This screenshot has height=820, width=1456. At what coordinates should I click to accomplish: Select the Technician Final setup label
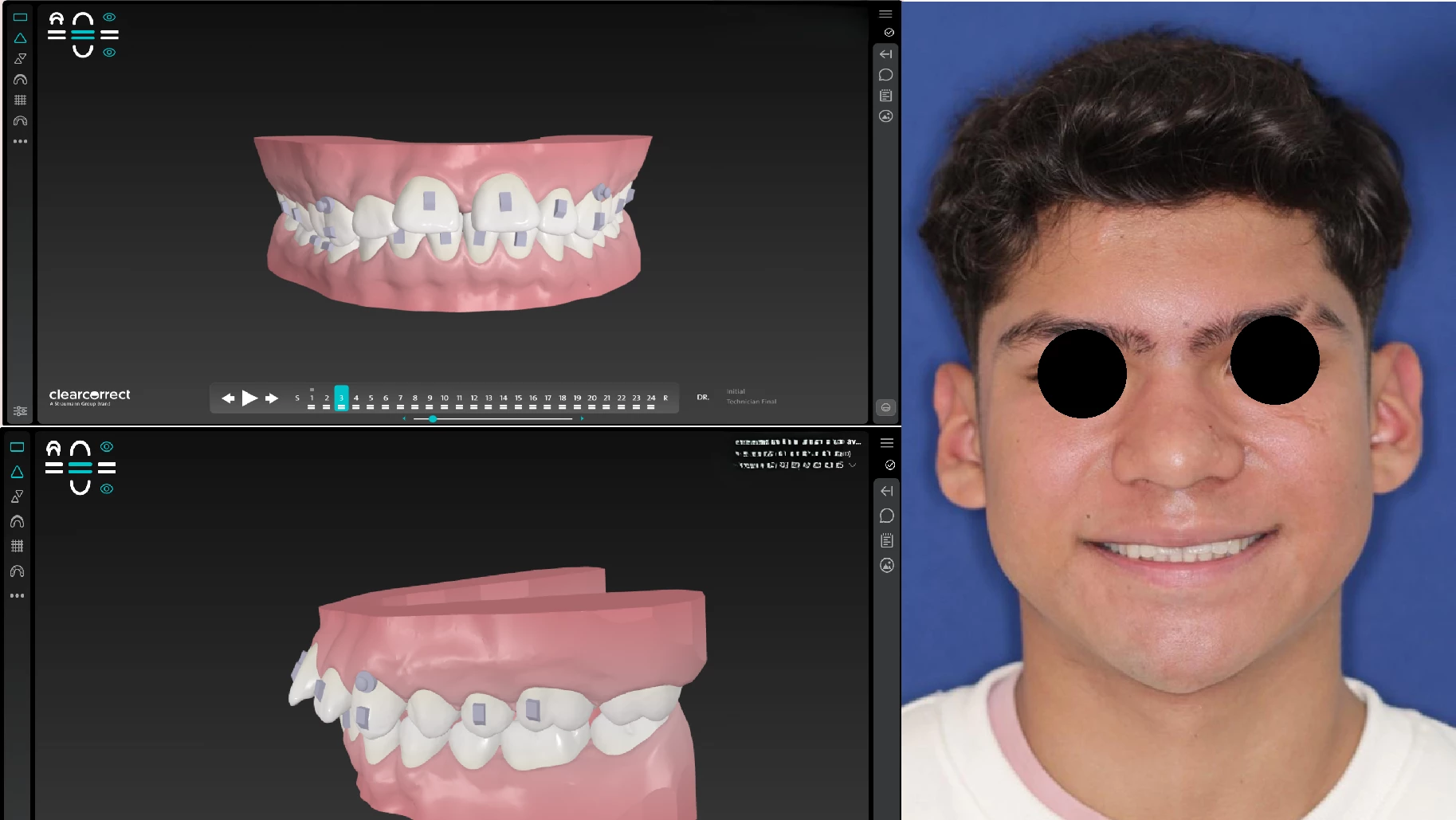click(751, 402)
